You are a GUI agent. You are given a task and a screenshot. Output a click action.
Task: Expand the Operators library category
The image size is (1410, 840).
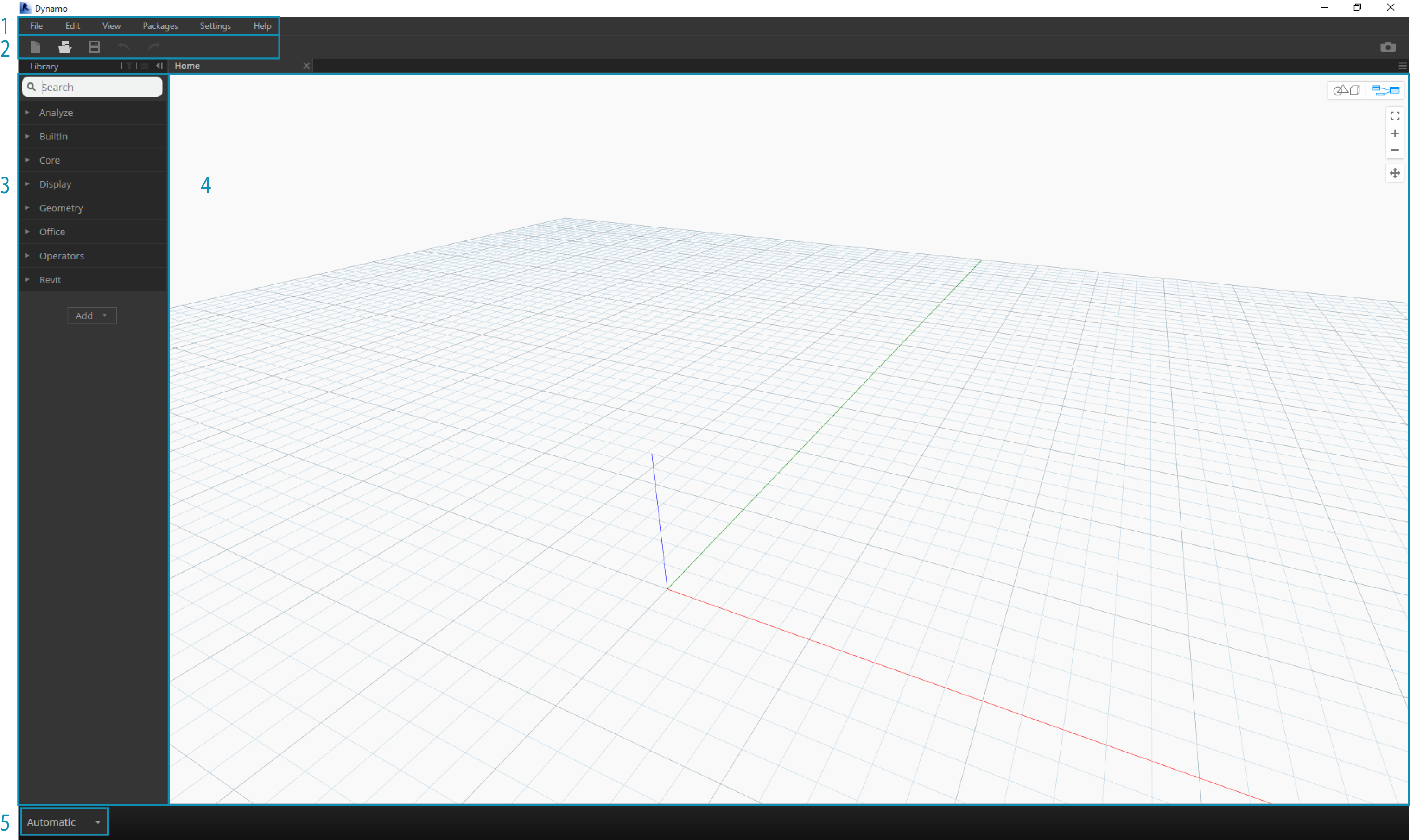(27, 255)
